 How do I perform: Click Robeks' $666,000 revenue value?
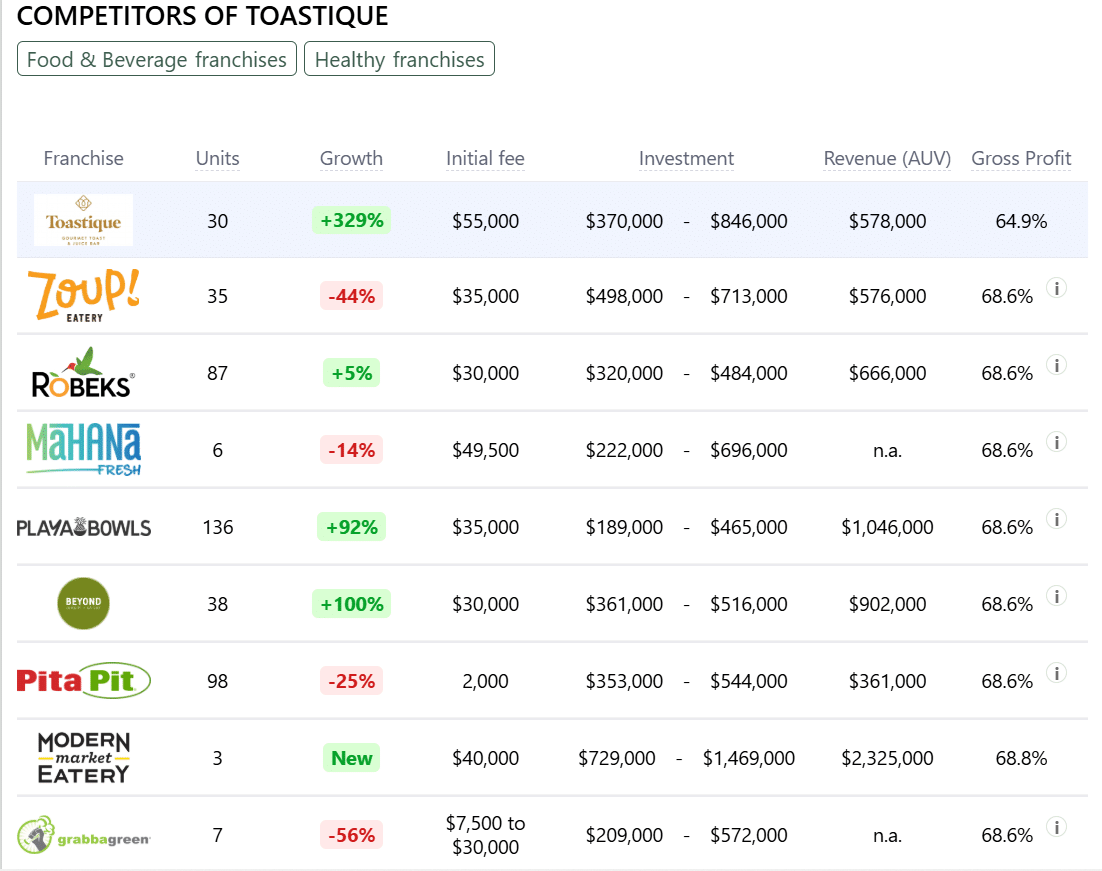(x=888, y=373)
